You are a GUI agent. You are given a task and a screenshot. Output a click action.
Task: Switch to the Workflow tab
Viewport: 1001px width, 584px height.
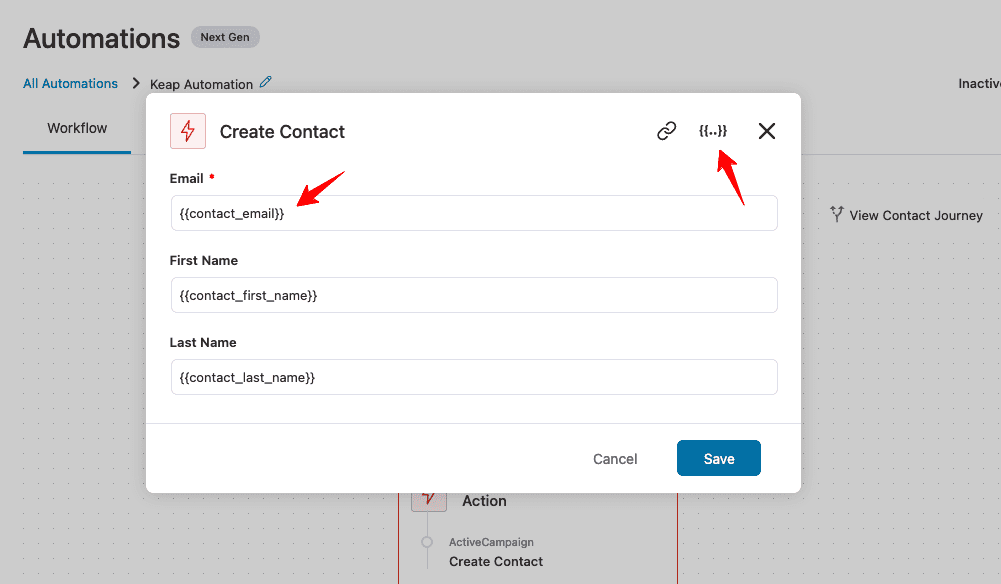pos(77,128)
